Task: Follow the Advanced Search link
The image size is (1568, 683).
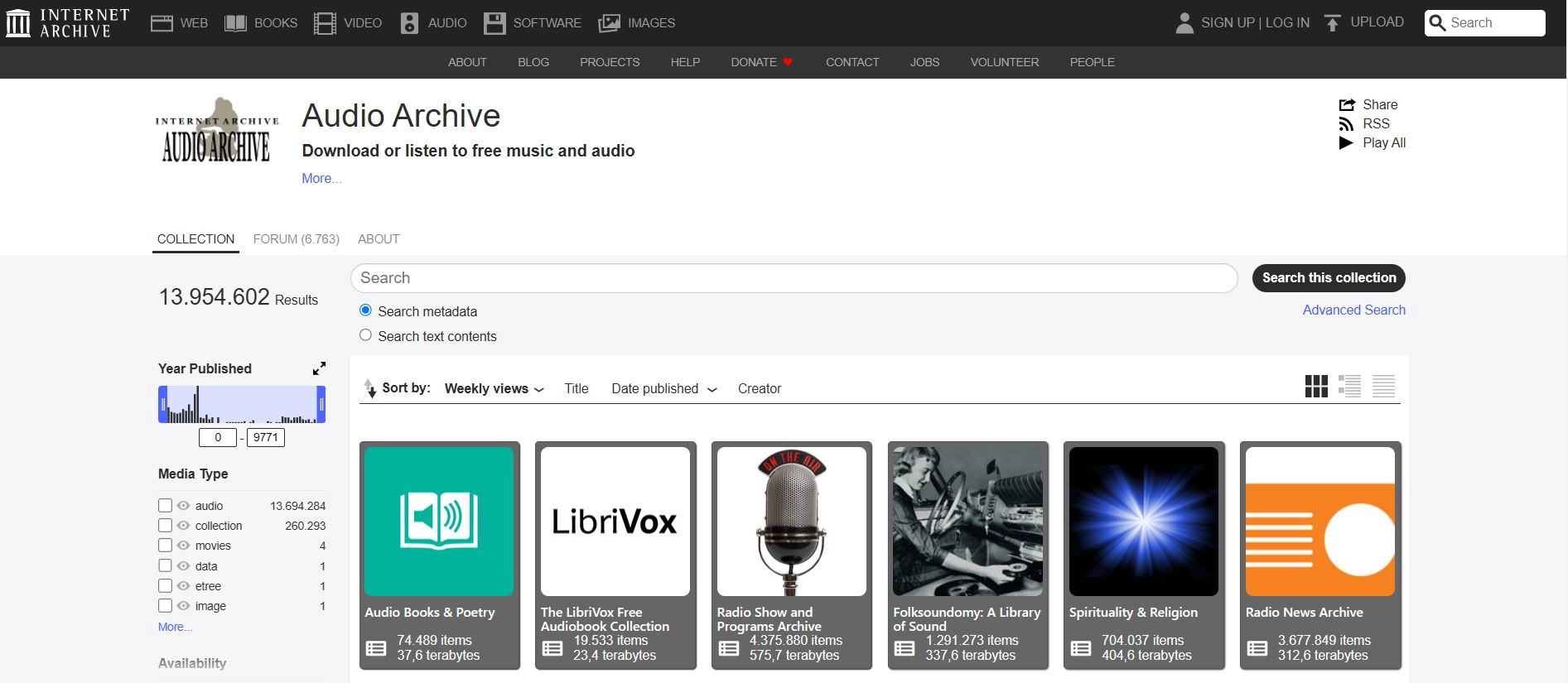Action: point(1353,310)
